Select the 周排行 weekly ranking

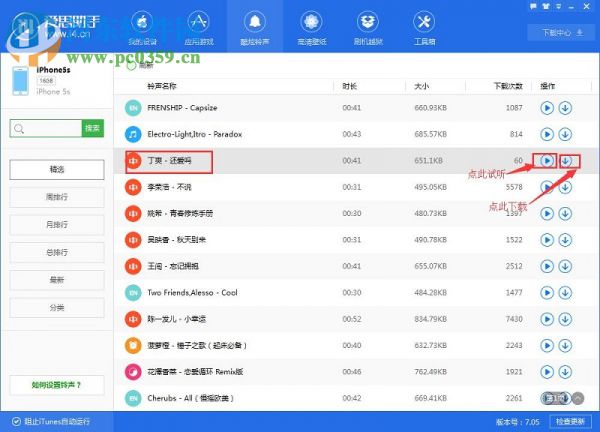click(57, 197)
